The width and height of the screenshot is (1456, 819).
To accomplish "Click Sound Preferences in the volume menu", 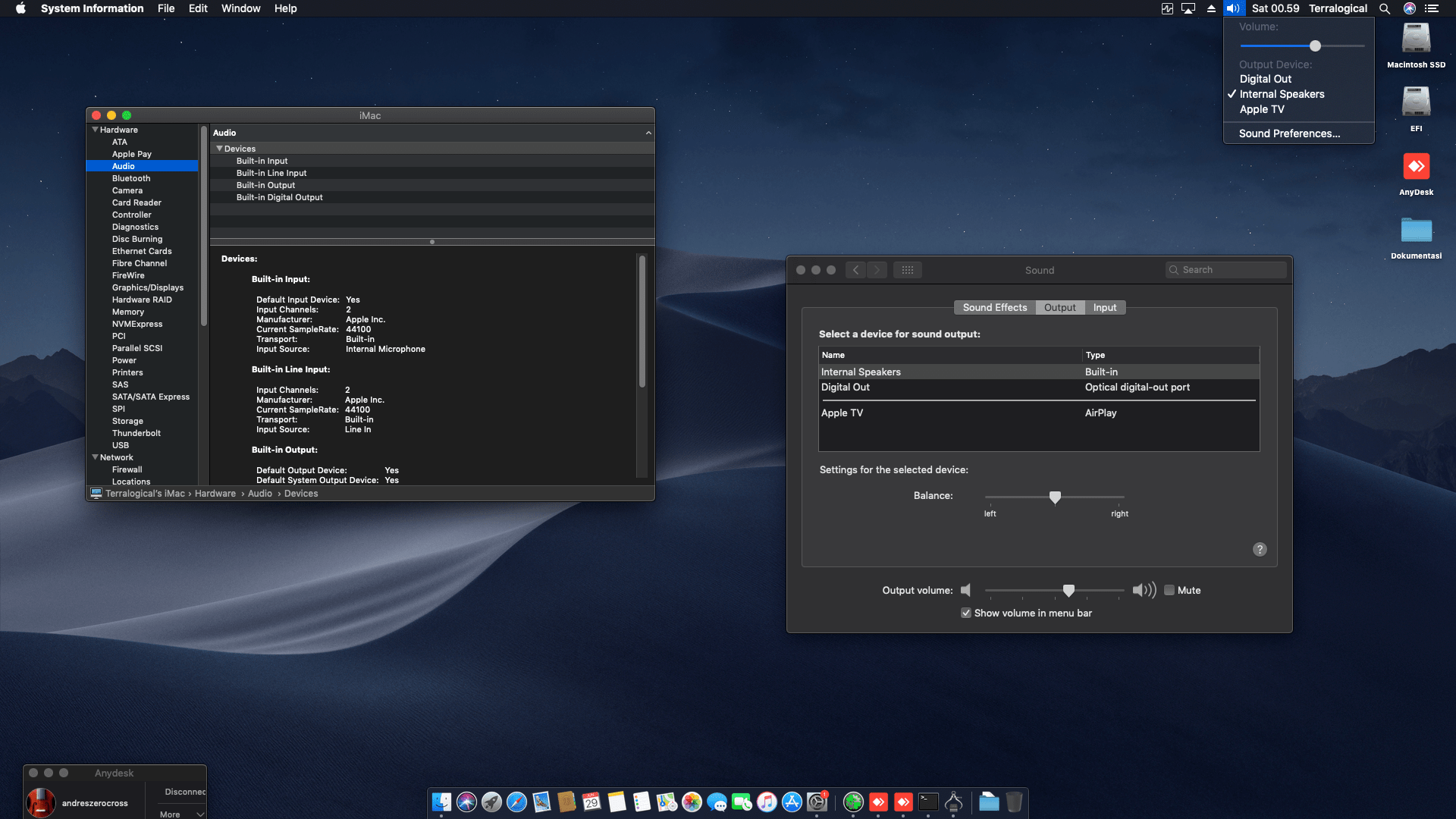I will pyautogui.click(x=1288, y=133).
